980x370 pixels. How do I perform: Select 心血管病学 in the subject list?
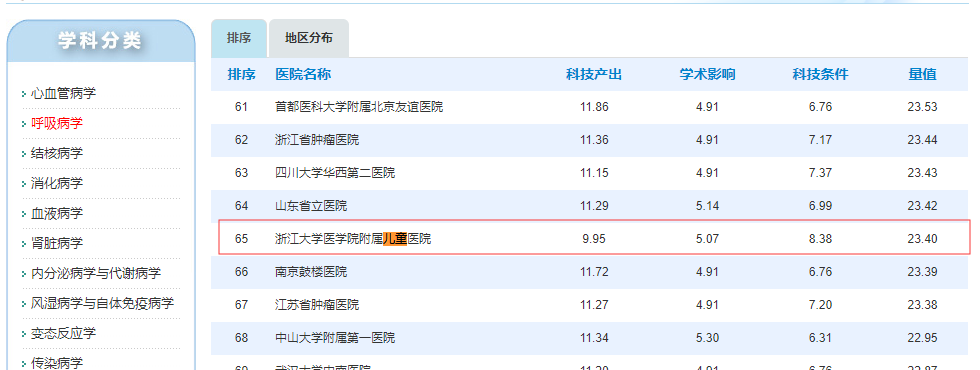pos(64,94)
